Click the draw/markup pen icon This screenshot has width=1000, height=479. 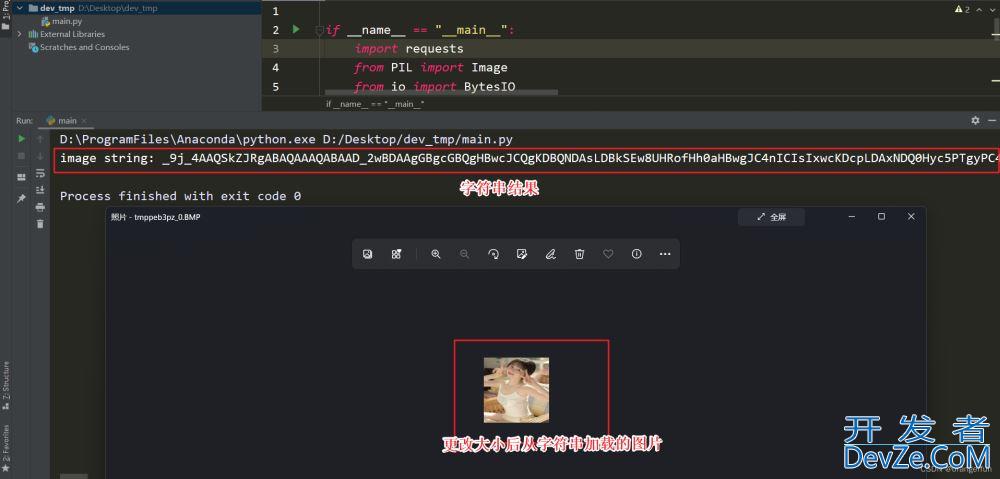point(550,254)
